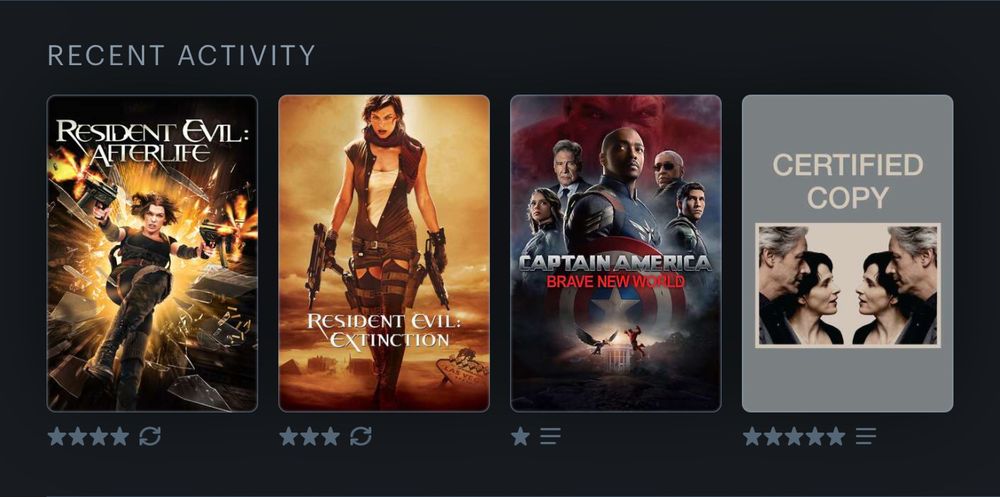Select the fourth star beneath Resident Evil: Afterlife
Viewport: 1000px width, 497px height.
coord(119,436)
